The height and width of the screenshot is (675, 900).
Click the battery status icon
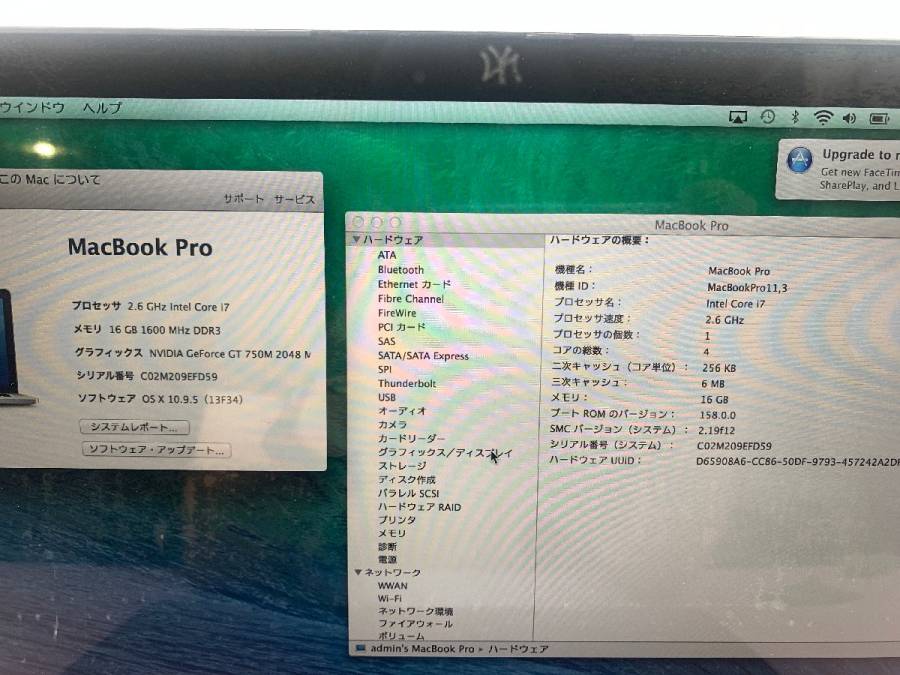[x=879, y=118]
